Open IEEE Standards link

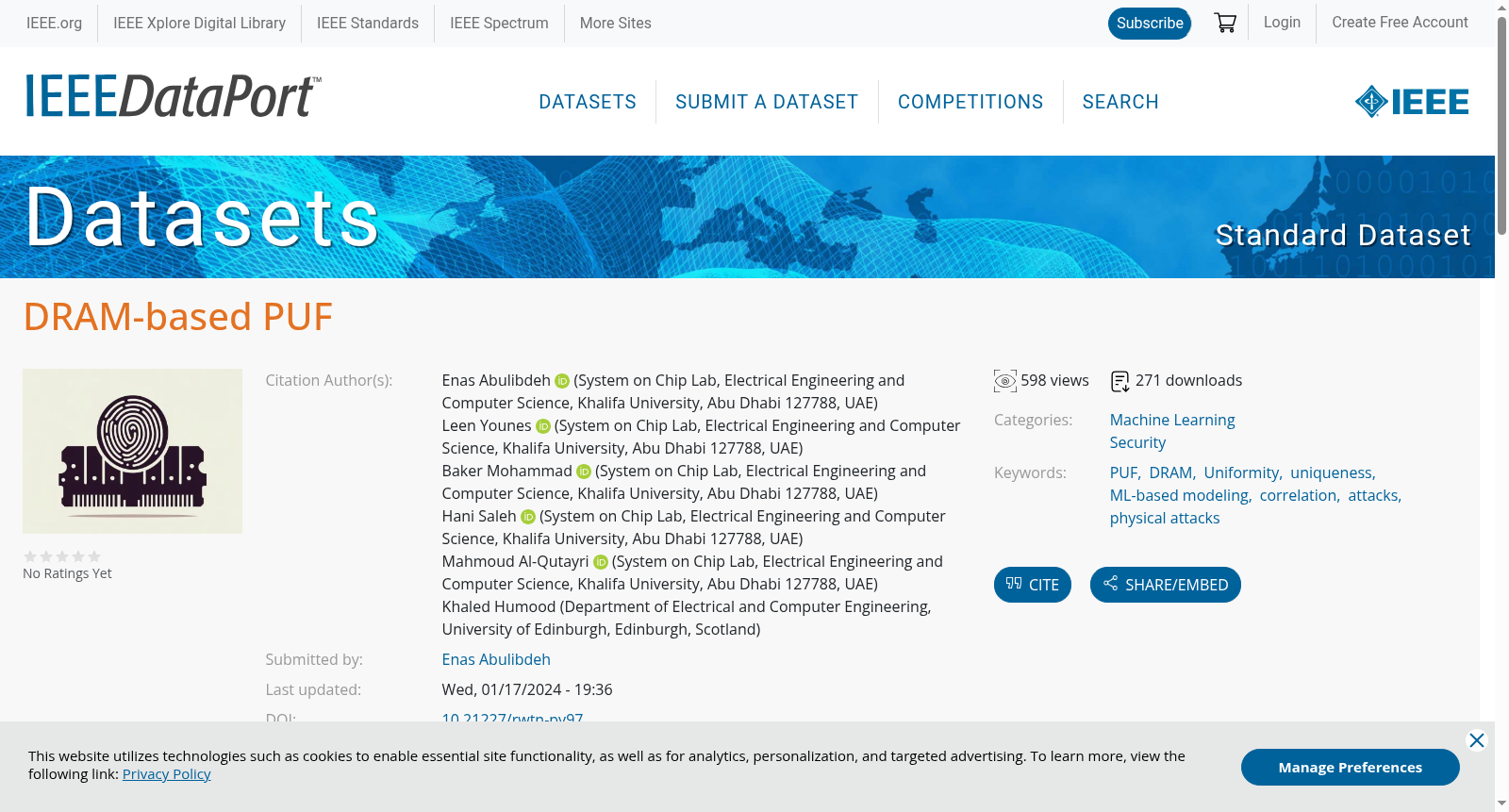(368, 23)
